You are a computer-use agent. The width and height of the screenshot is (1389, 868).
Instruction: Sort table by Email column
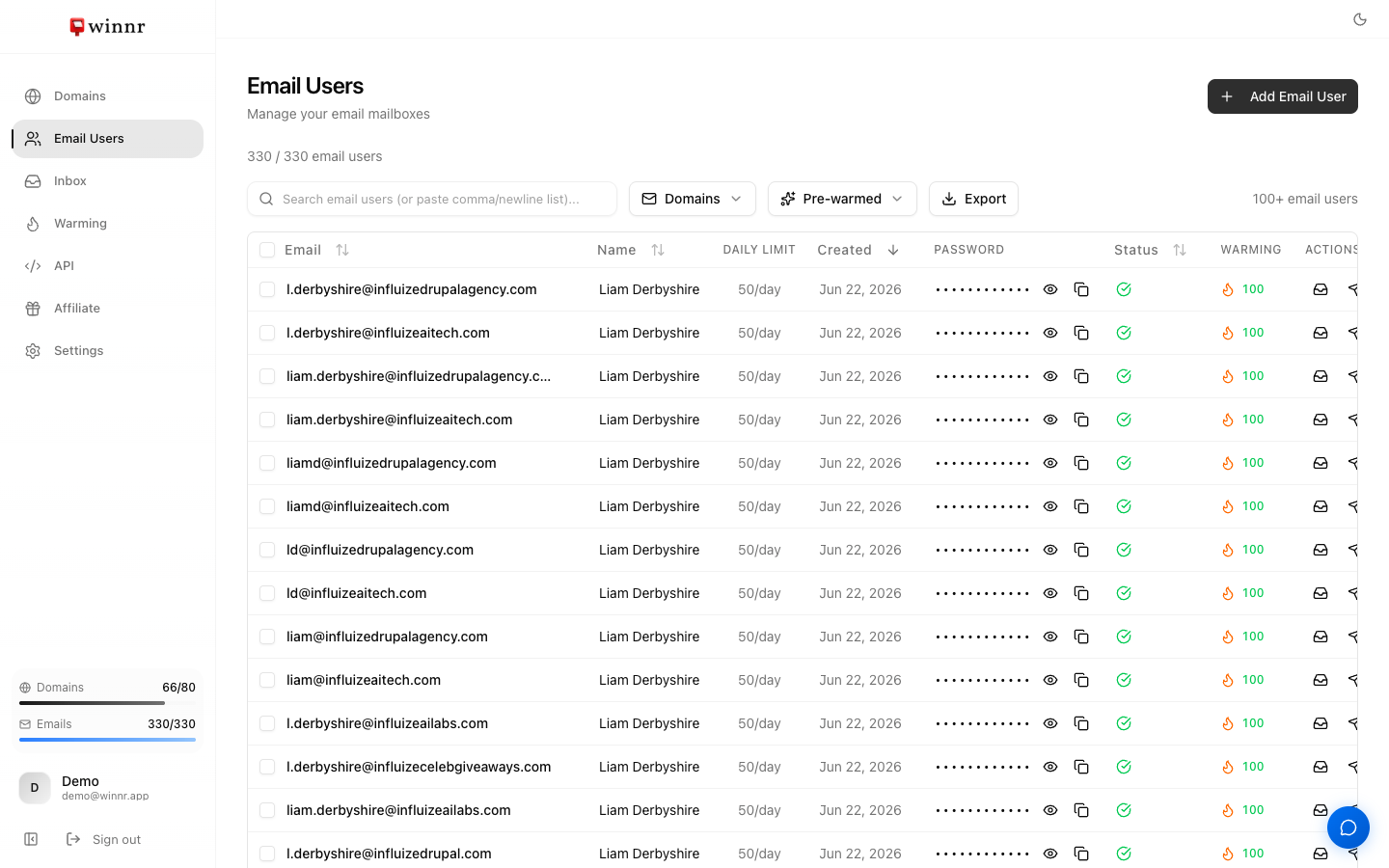tap(316, 250)
